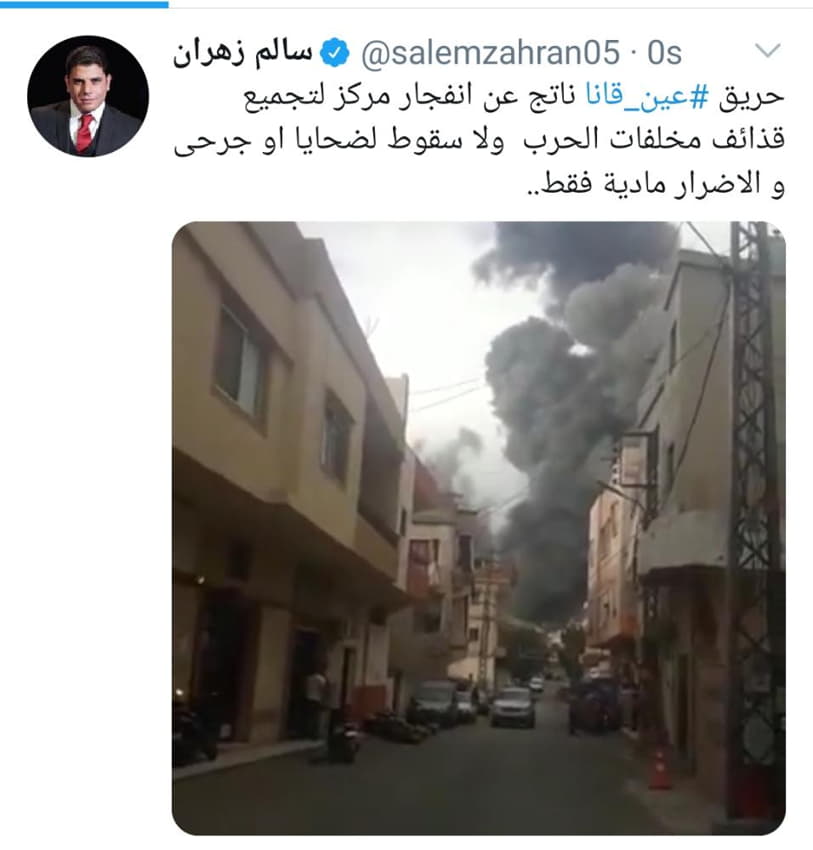The height and width of the screenshot is (850, 813).
Task: Open Salem Zahran's profile picture
Action: [88, 96]
